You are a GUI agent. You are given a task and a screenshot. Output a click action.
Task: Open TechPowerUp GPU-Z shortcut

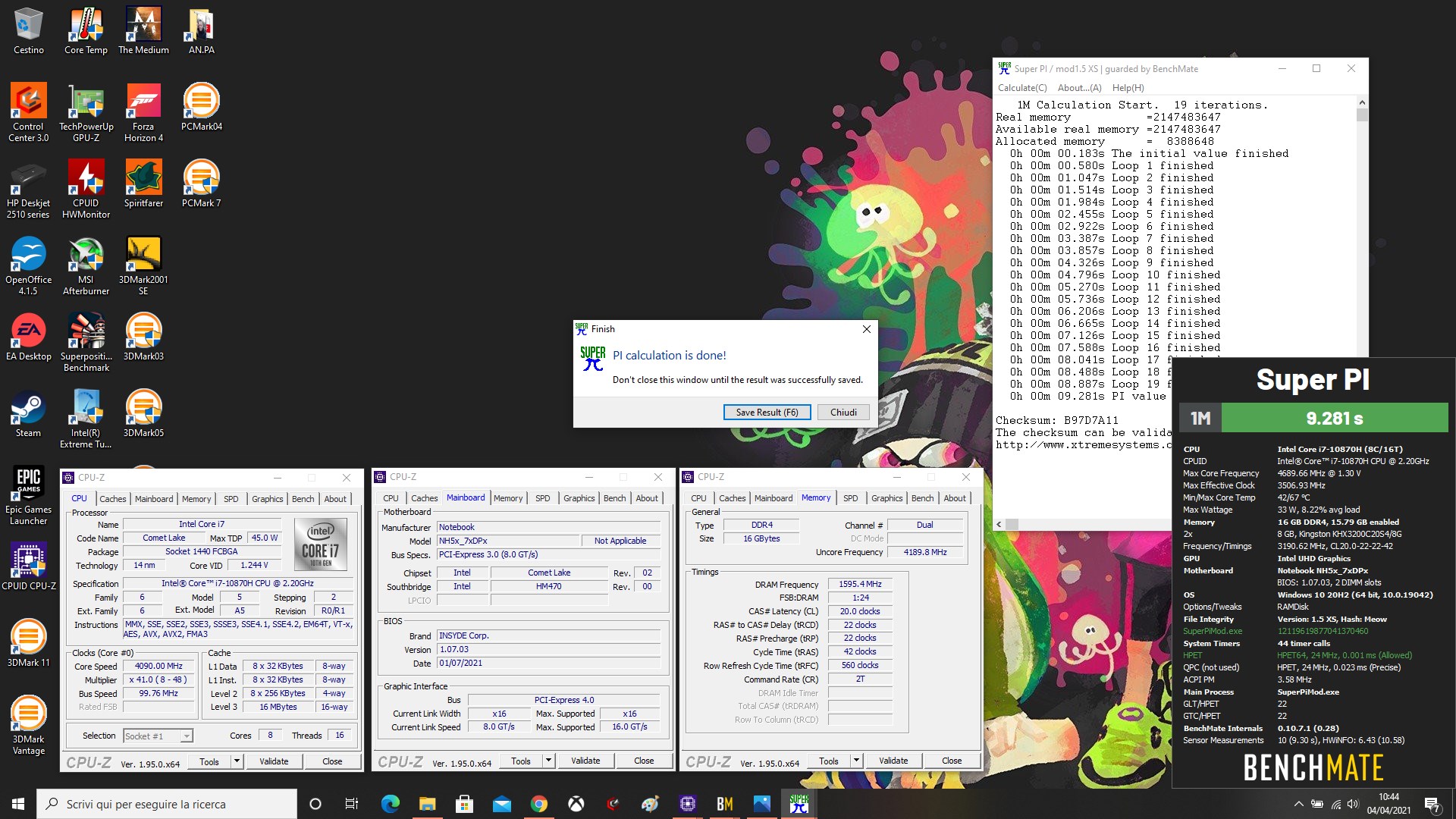coord(86,112)
